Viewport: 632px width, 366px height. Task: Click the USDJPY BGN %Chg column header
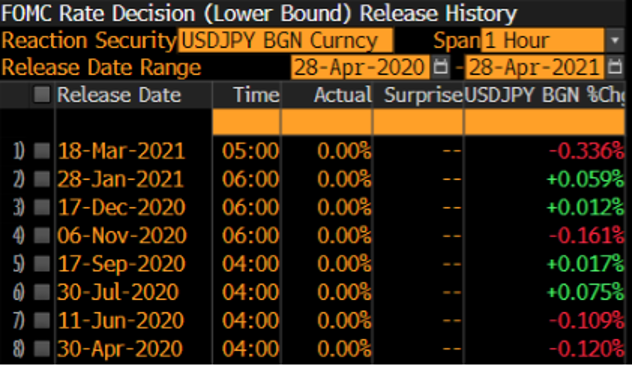point(545,95)
